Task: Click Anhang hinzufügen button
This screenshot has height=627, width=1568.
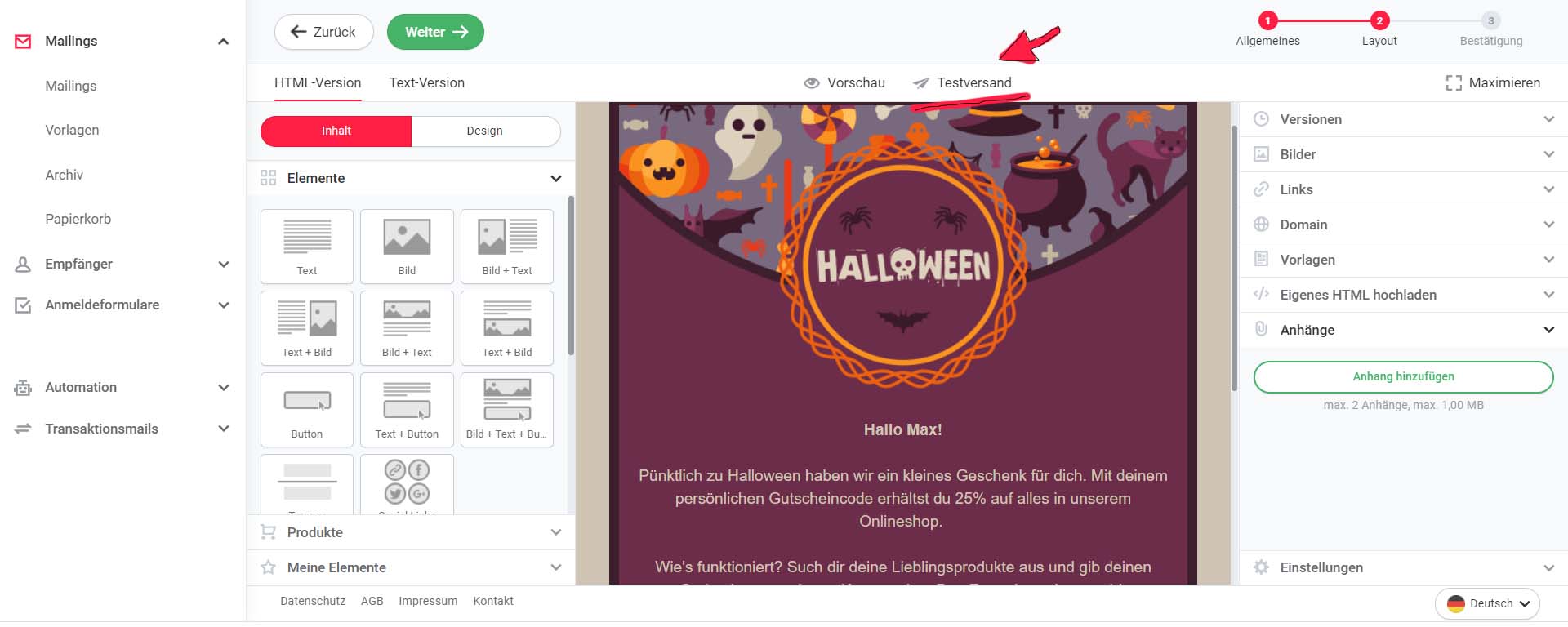Action: (x=1403, y=376)
